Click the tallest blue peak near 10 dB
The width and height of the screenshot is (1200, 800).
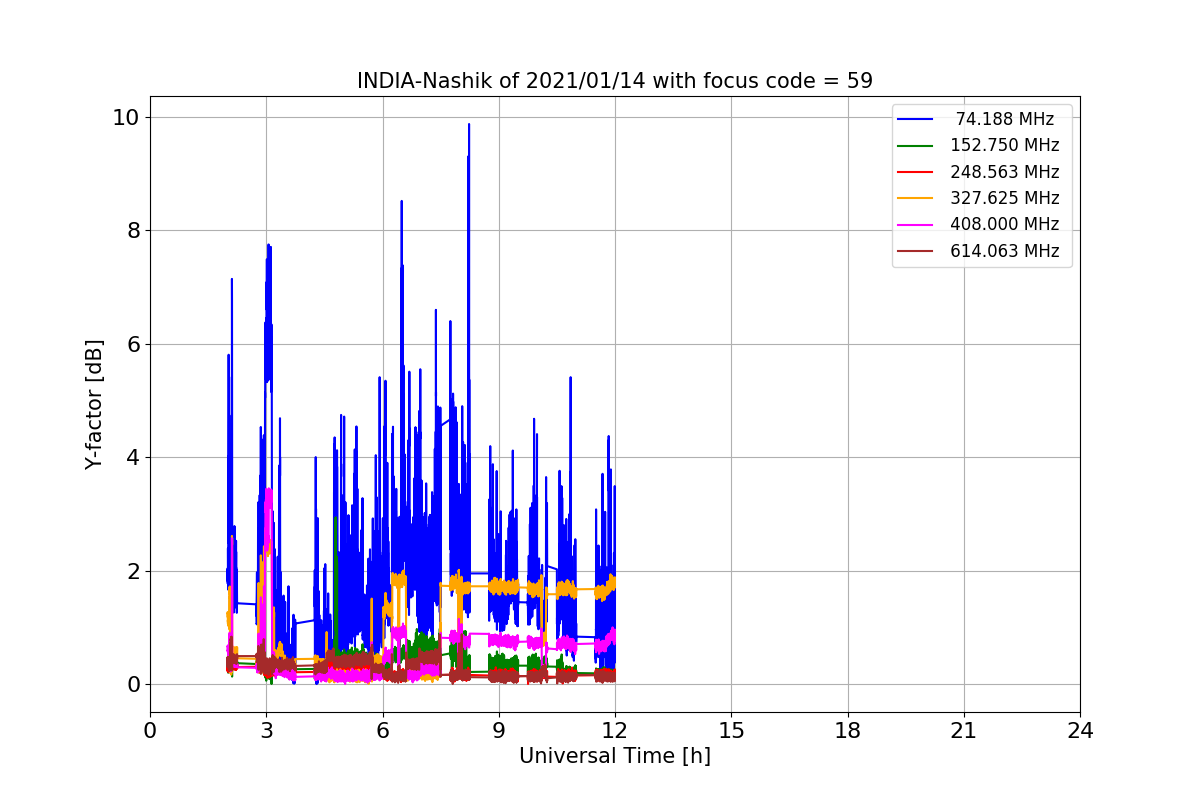point(468,126)
